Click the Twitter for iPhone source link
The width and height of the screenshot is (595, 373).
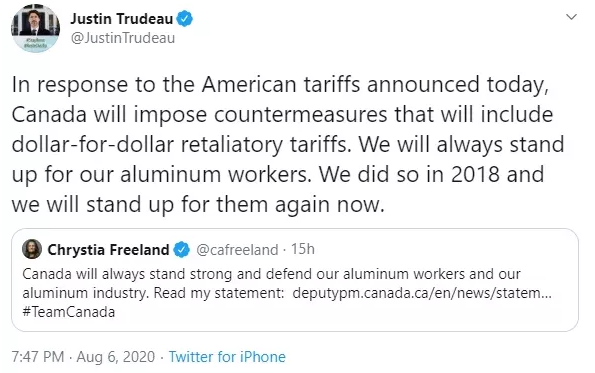click(227, 357)
